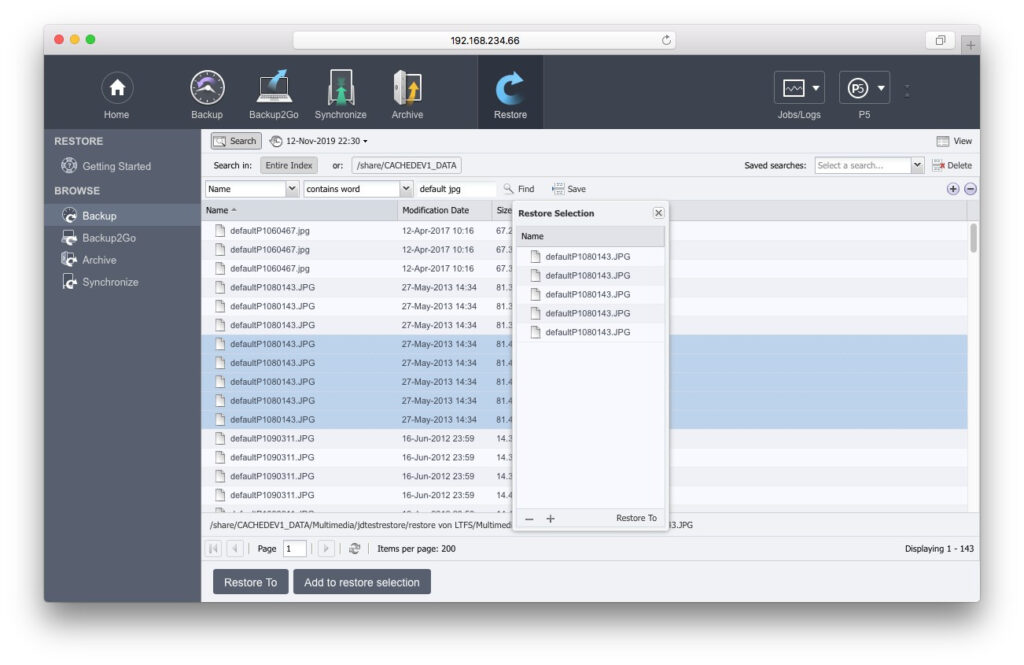Open the Name field dropdown

tap(292, 188)
